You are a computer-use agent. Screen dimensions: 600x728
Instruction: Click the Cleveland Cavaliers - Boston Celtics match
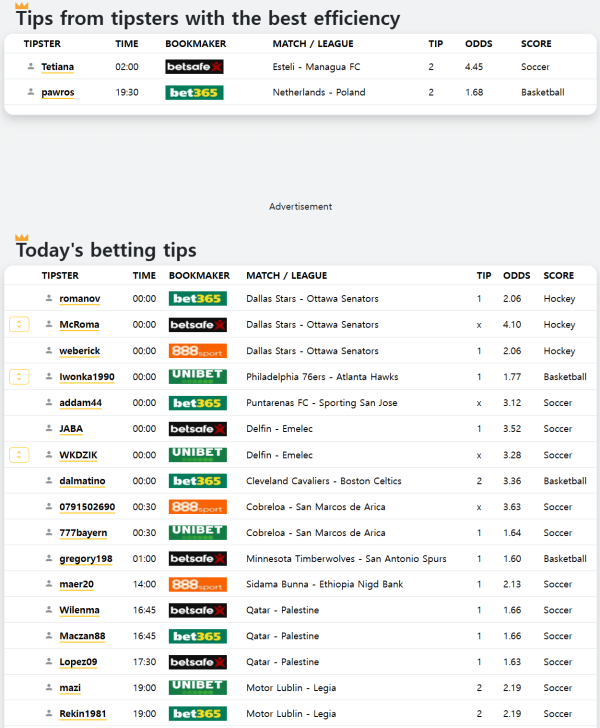tap(324, 481)
